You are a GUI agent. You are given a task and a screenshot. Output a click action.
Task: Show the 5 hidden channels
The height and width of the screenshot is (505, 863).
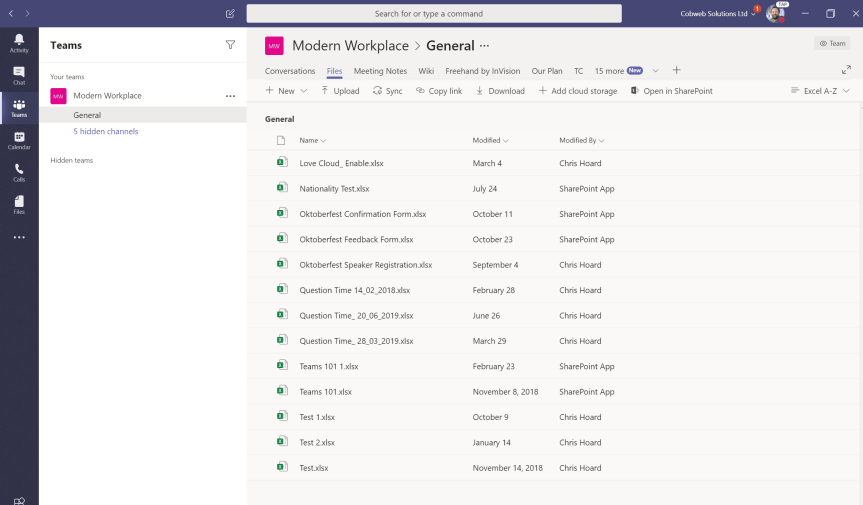coord(106,131)
